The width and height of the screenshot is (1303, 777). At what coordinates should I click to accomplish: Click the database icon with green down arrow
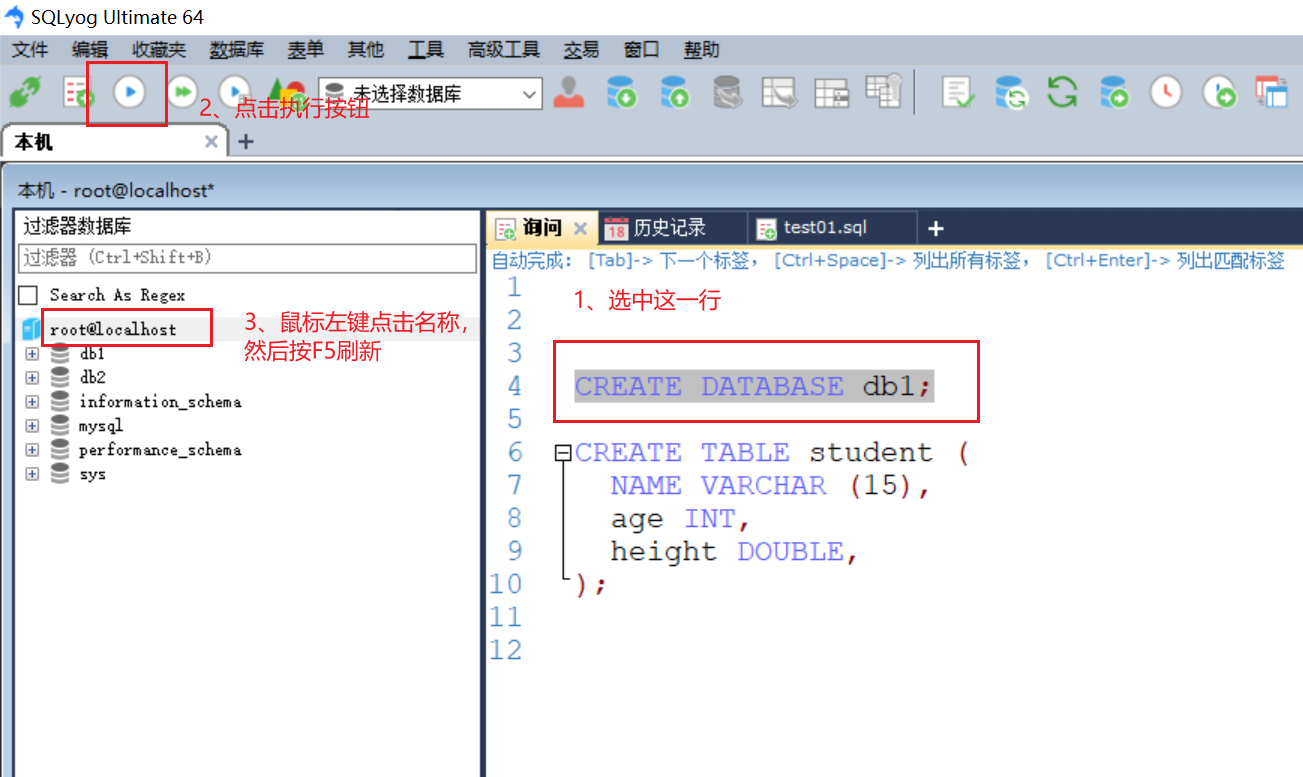tap(621, 93)
